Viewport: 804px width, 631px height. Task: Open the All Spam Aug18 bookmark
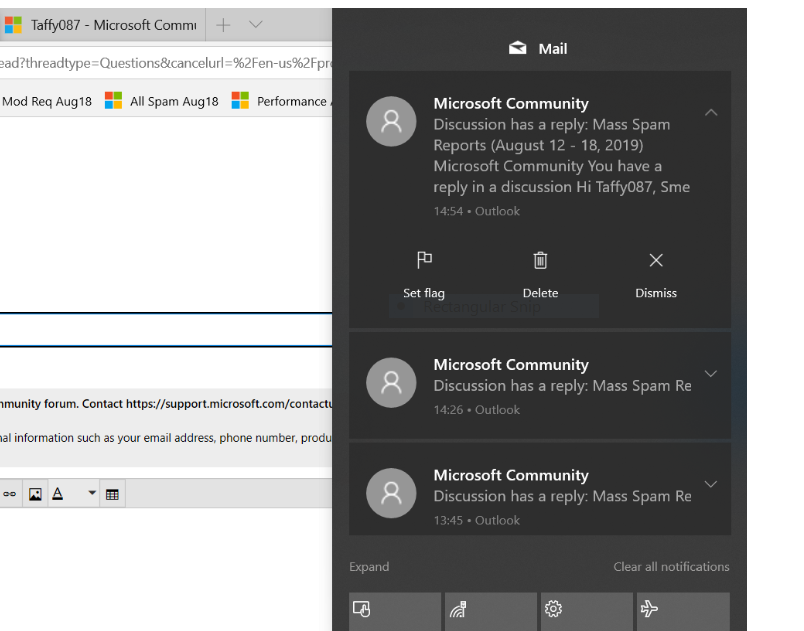click(x=162, y=101)
